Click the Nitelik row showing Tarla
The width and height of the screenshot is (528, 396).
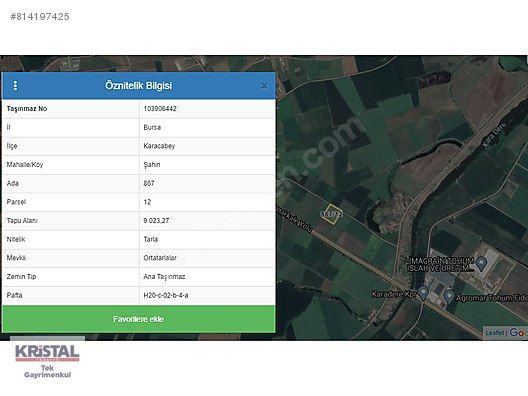click(139, 239)
